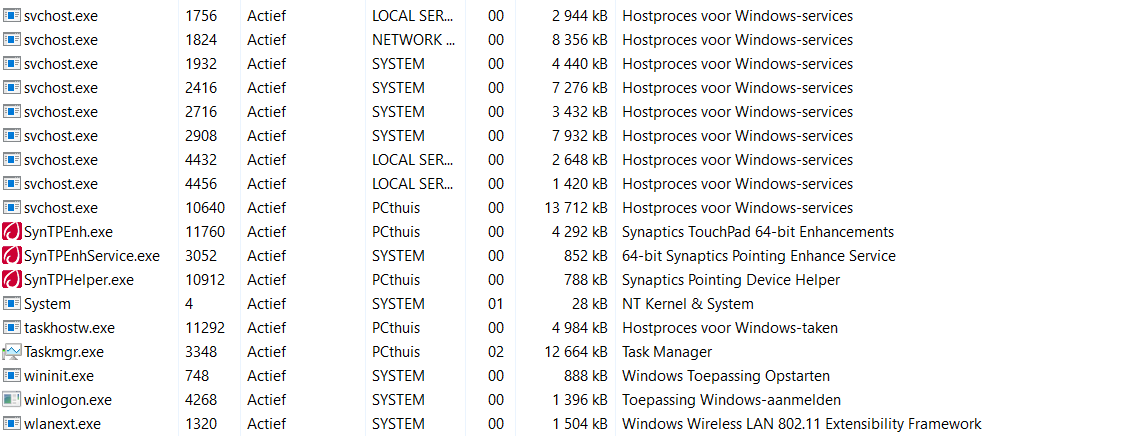Image resolution: width=1130 pixels, height=436 pixels.
Task: Click the NETWORK user name cell
Action: [x=414, y=40]
